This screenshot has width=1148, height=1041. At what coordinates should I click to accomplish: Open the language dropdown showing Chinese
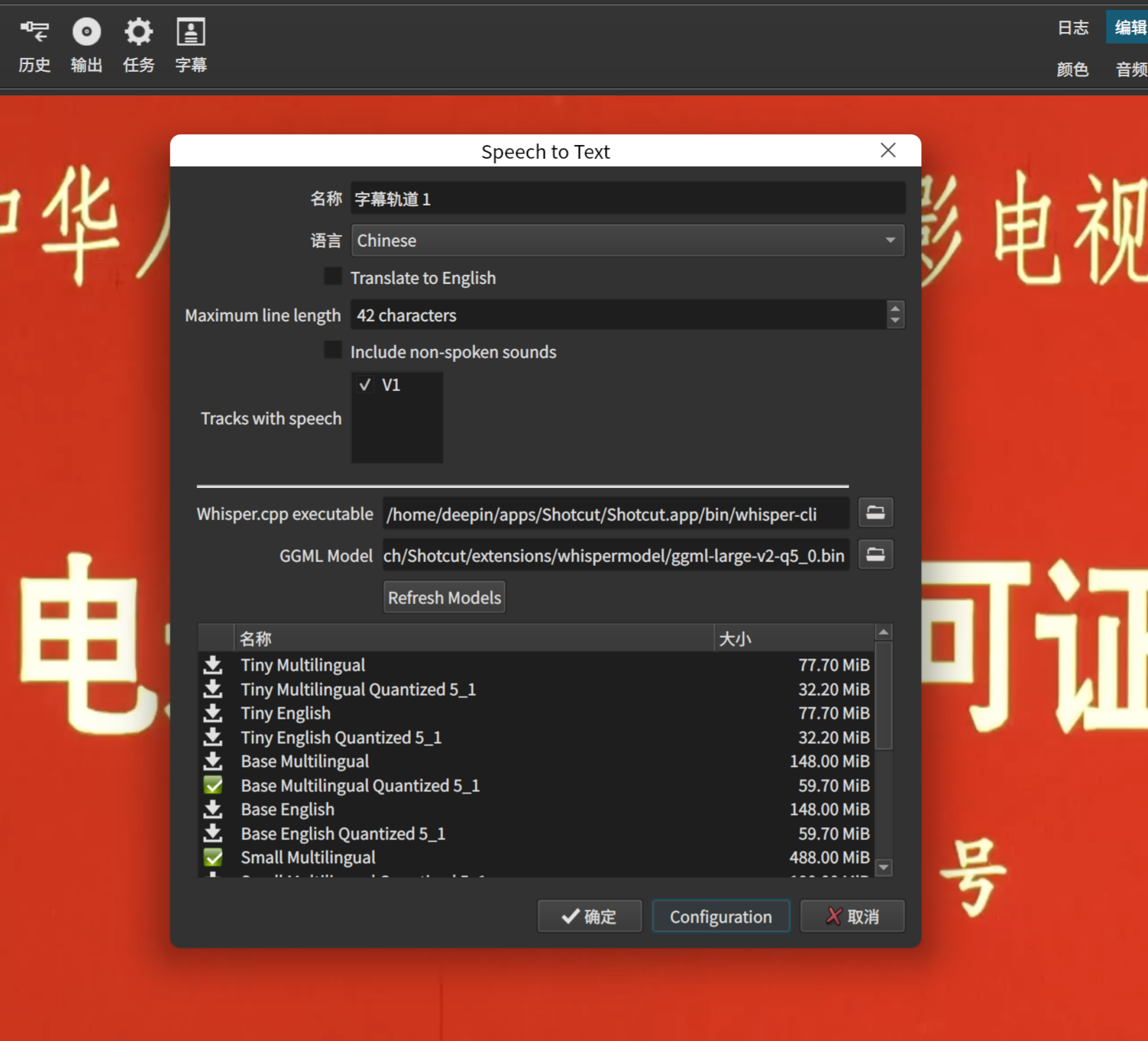point(628,241)
